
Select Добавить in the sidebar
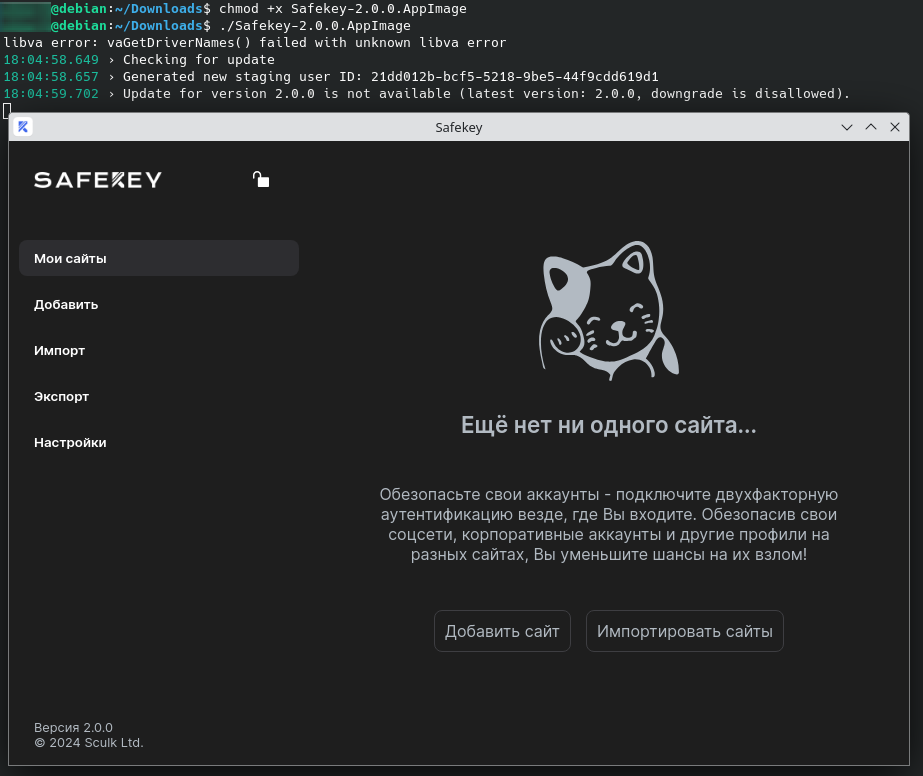pos(66,304)
